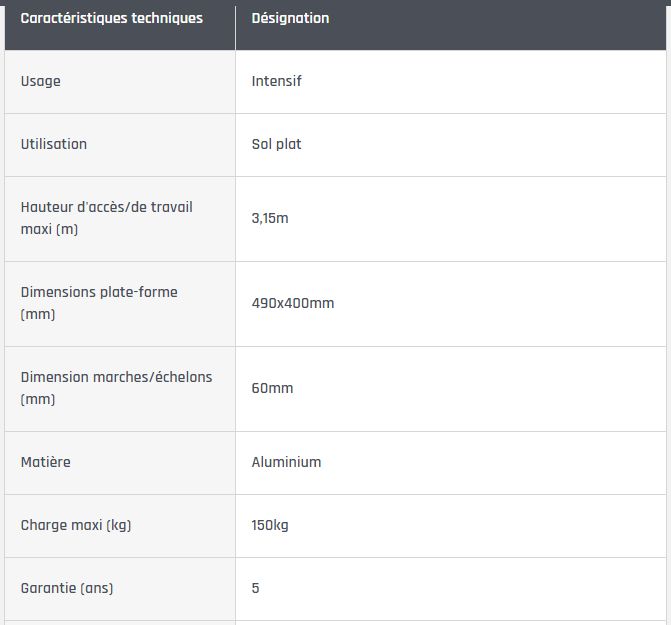
Task: Click '(mm)' under 'Dimensions plate-forme'
Action: pyautogui.click(x=38, y=314)
